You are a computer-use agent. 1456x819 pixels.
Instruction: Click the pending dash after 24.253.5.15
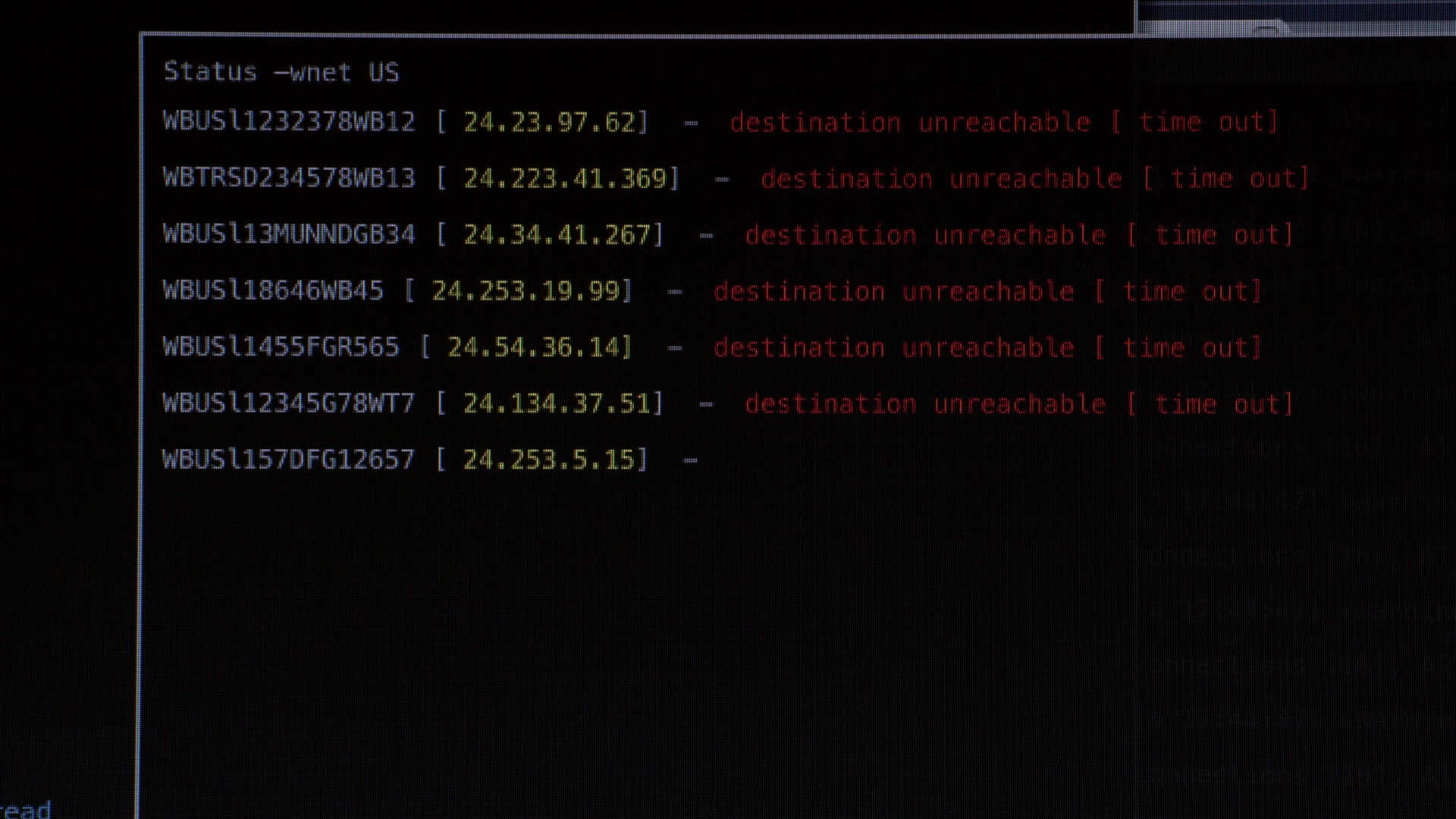[690, 460]
